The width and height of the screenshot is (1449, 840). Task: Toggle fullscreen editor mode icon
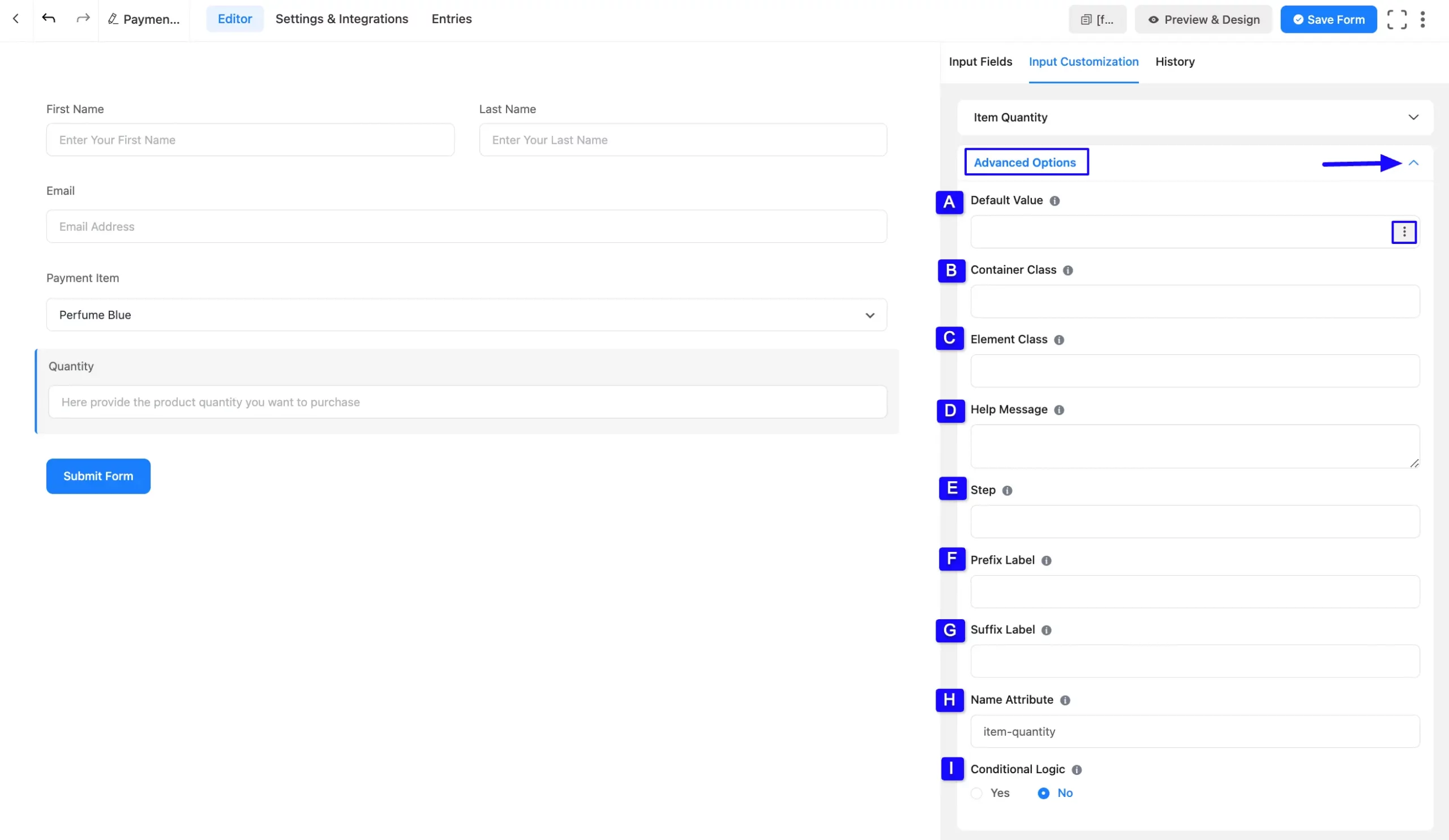tap(1397, 20)
